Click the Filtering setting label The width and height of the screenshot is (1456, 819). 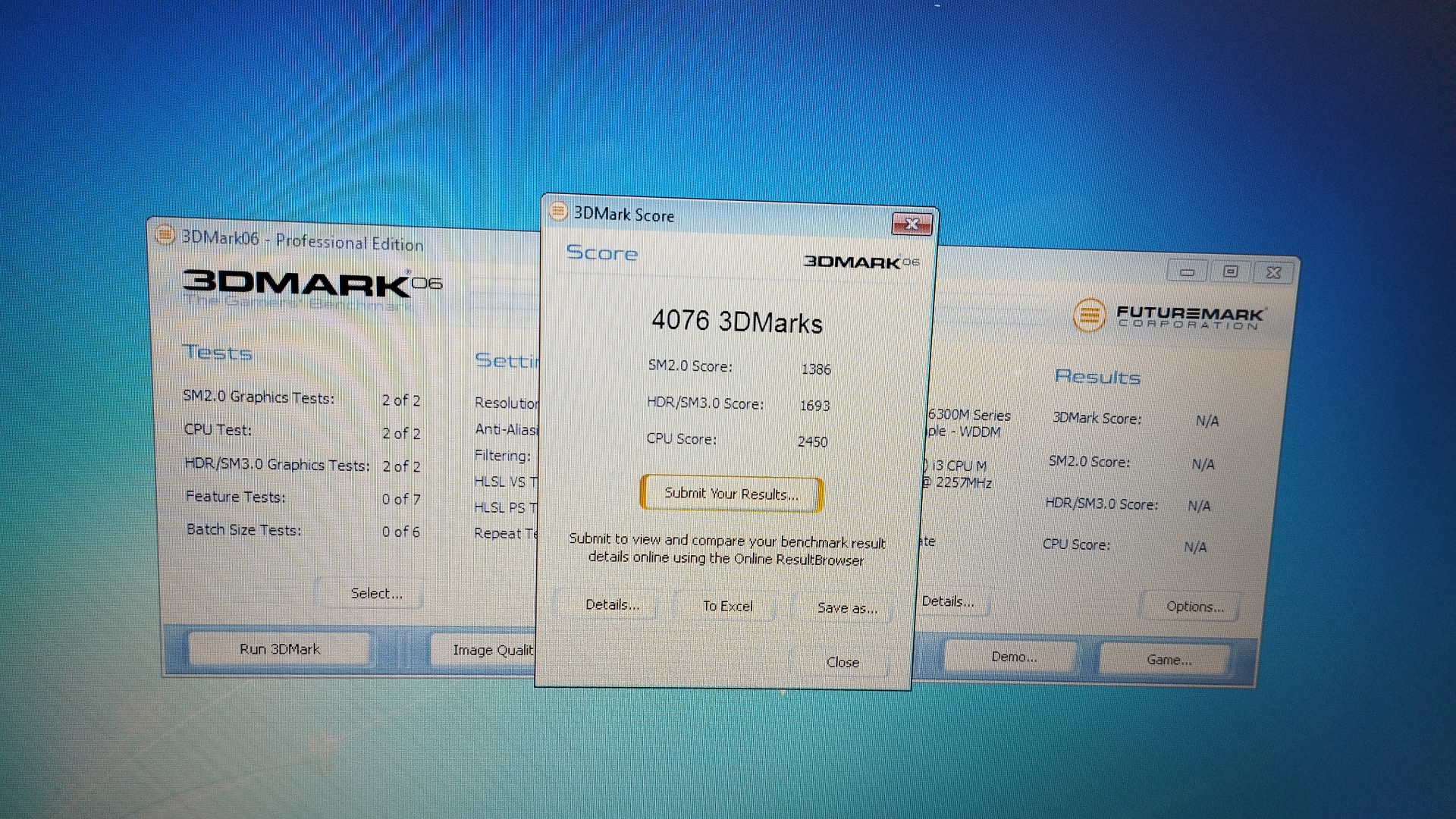[x=502, y=456]
